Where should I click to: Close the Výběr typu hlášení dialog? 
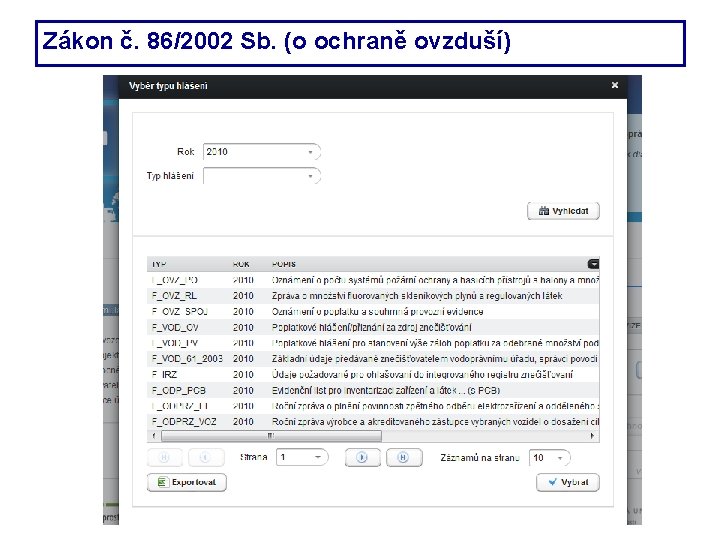pos(614,85)
